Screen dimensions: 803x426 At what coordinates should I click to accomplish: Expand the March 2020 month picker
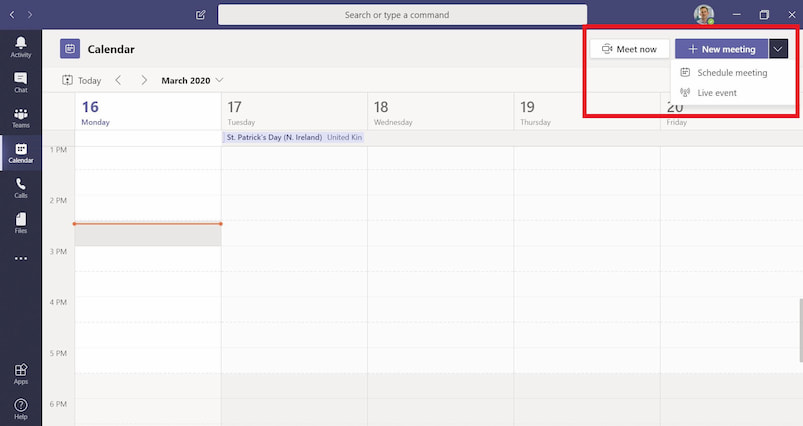pos(192,80)
